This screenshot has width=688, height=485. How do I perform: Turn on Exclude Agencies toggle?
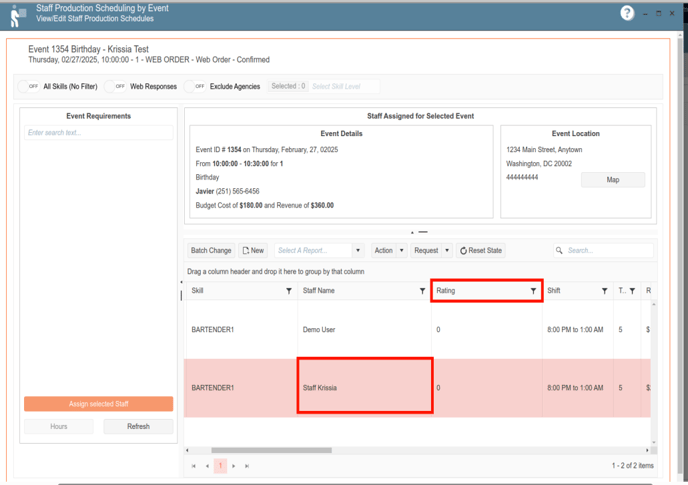196,87
